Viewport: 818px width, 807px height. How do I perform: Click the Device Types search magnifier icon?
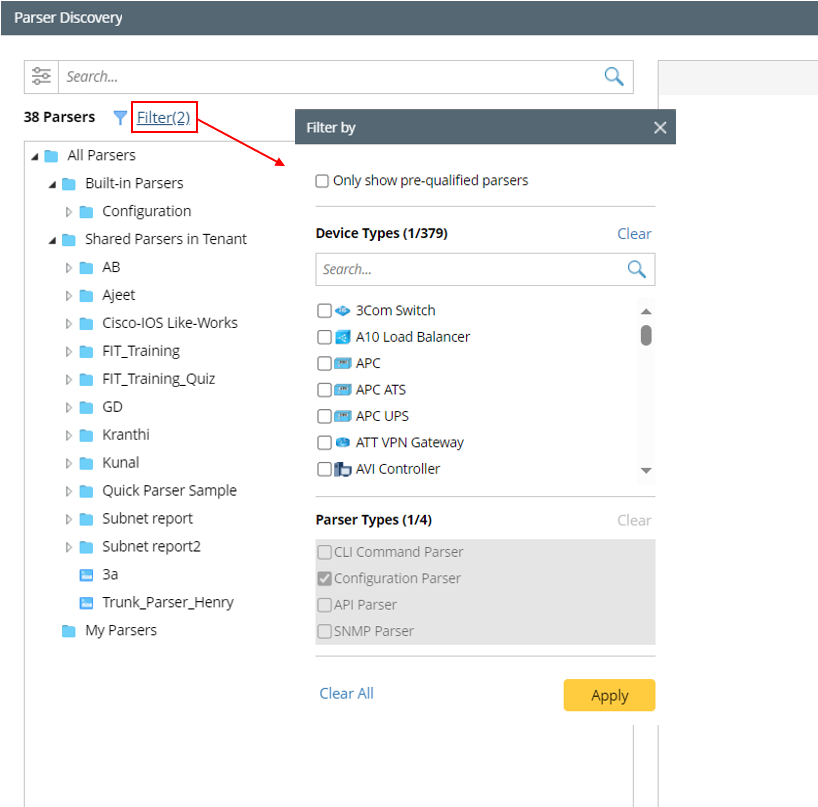[636, 269]
